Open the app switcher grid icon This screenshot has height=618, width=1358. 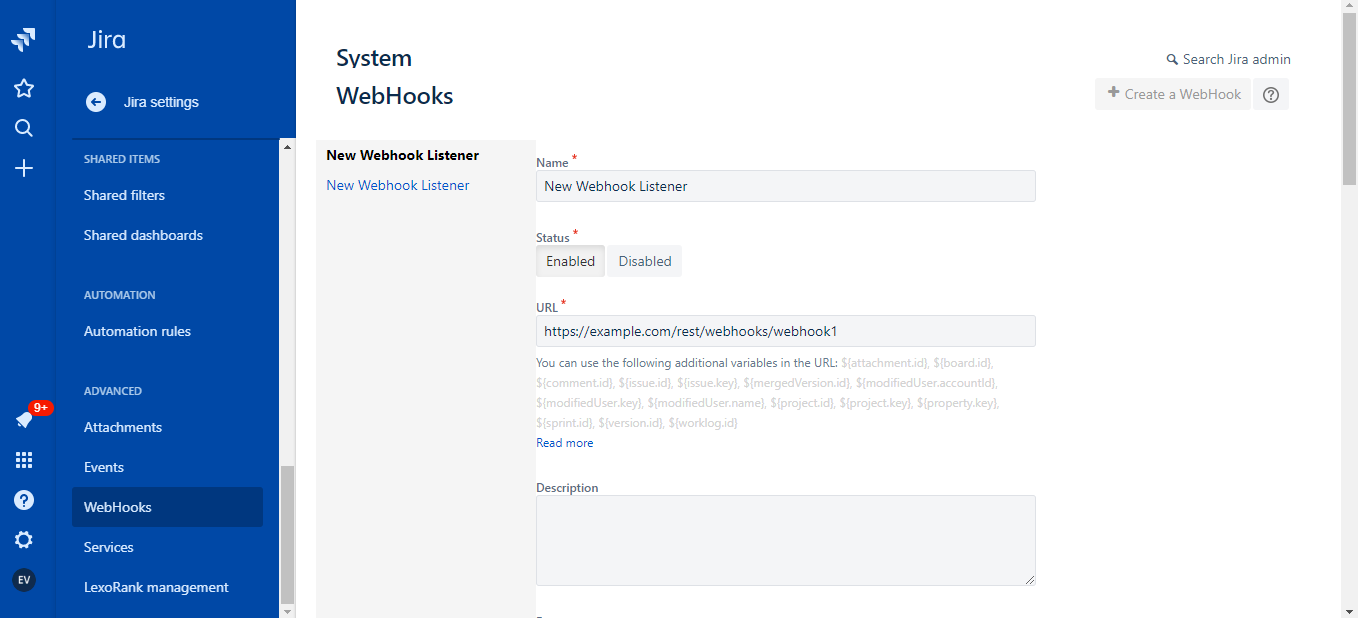pyautogui.click(x=24, y=460)
